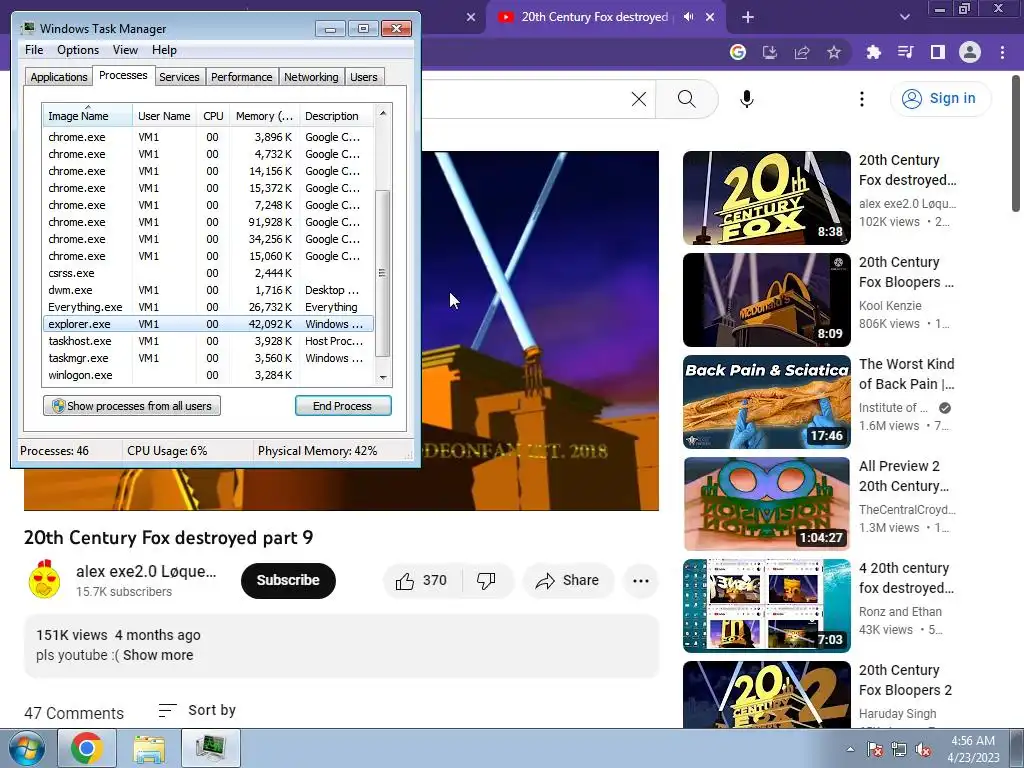Viewport: 1024px width, 768px height.
Task: Click the network tray icon
Action: click(899, 749)
